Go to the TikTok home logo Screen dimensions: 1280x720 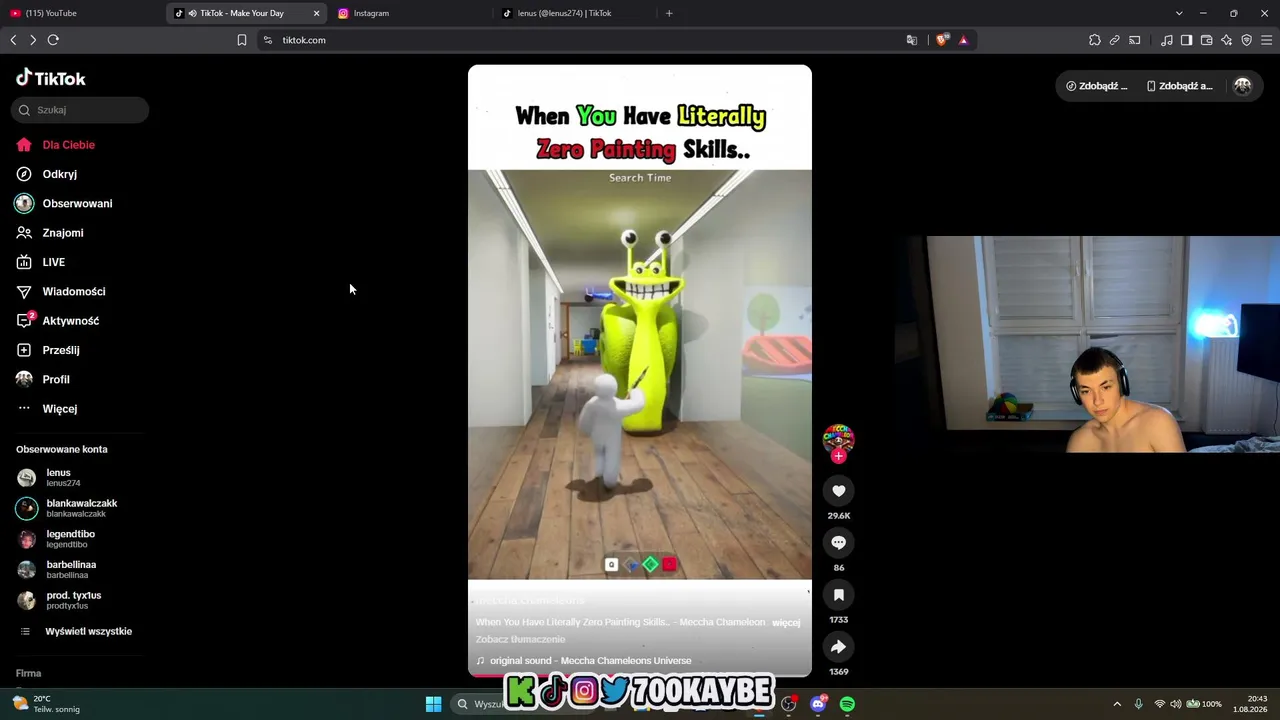(51, 78)
